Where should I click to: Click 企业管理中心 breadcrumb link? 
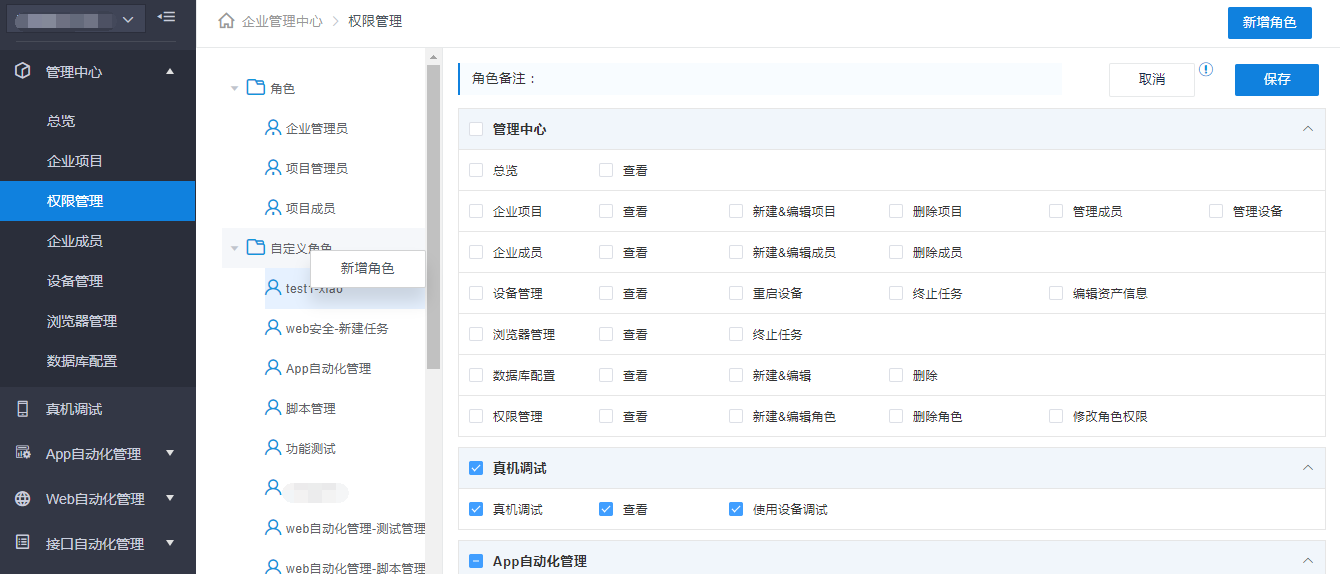click(x=282, y=21)
